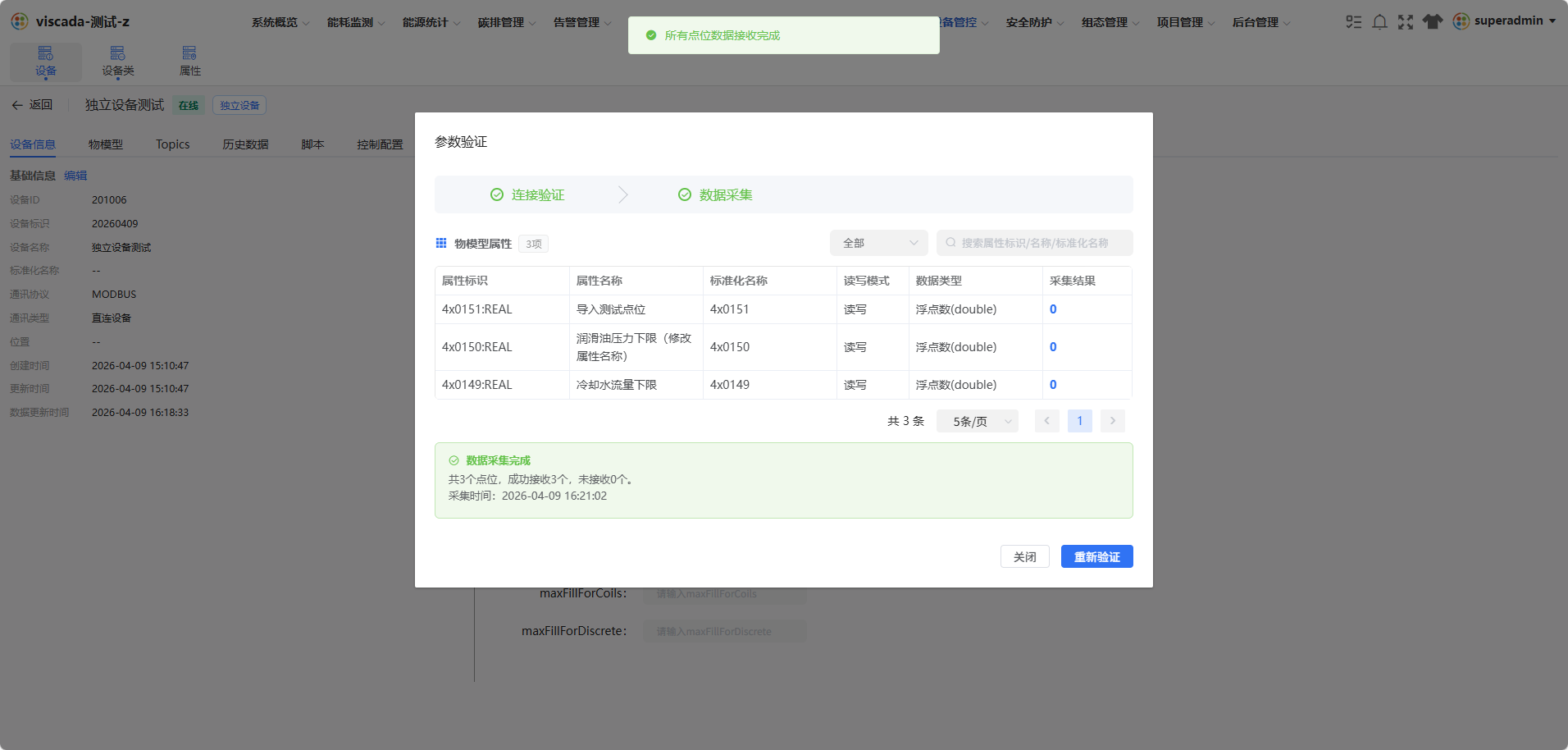1568x750 pixels.
Task: Click page number 1 button
Action: tap(1080, 421)
